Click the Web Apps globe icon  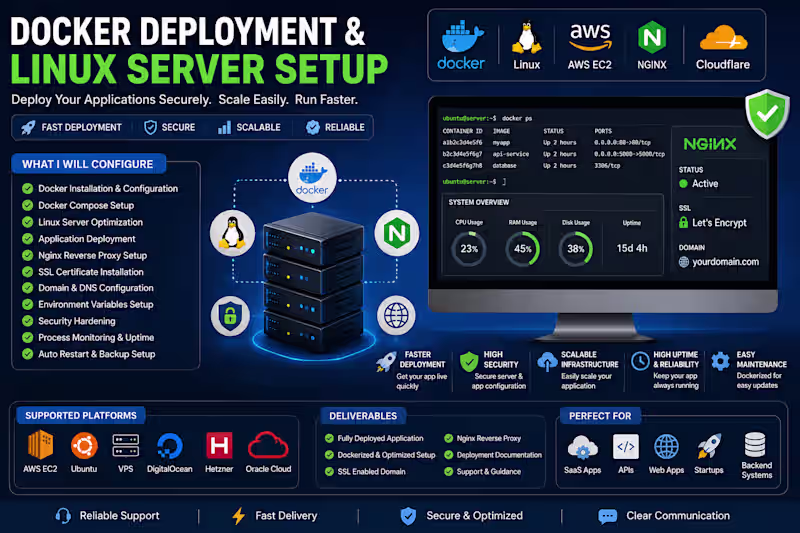(x=666, y=447)
